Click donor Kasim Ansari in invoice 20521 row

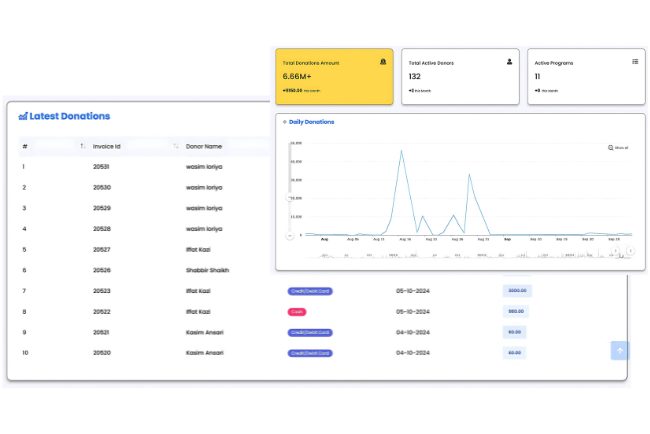205,332
